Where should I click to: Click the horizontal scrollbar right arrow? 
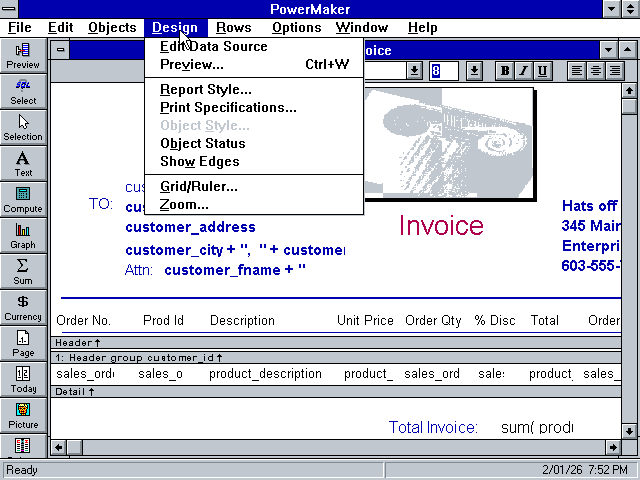pyautogui.click(x=609, y=447)
